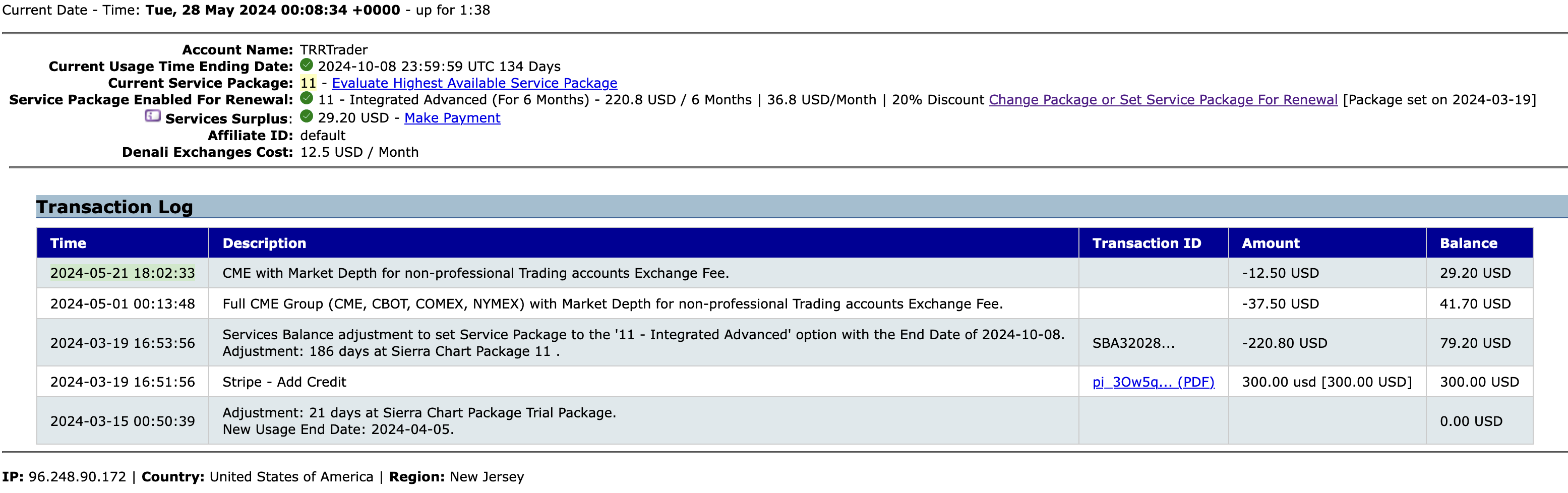Click the TRRTrader account name
This screenshot has height=493, width=1568.
pyautogui.click(x=334, y=50)
